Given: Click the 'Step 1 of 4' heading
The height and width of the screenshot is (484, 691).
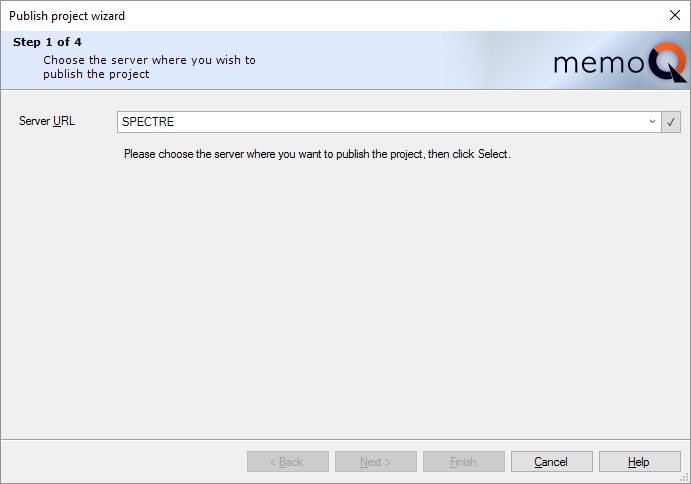Looking at the screenshot, I should point(48,42).
